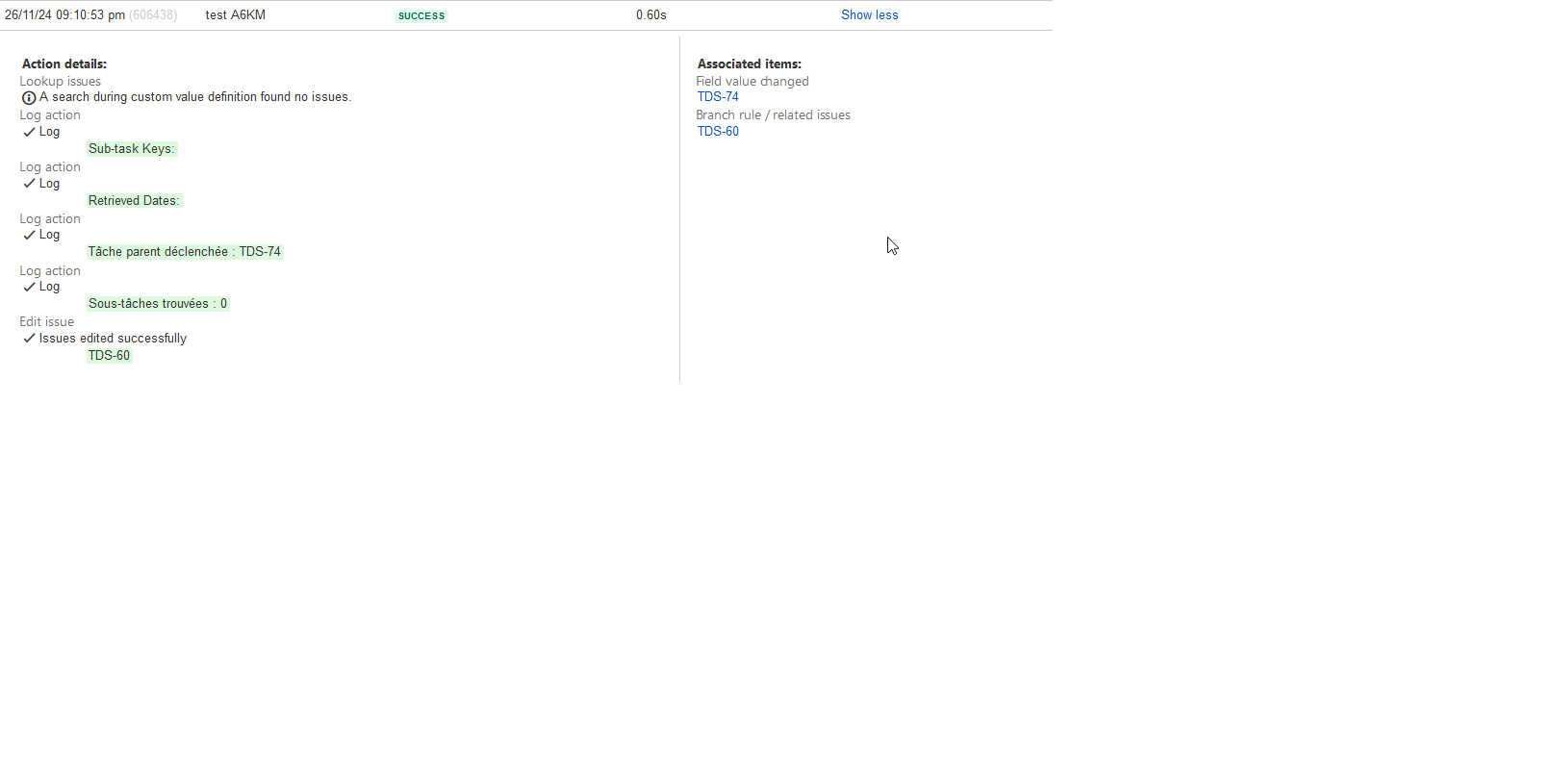Click the 0.60s duration value
This screenshot has width=1556, height=784.
[x=651, y=15]
